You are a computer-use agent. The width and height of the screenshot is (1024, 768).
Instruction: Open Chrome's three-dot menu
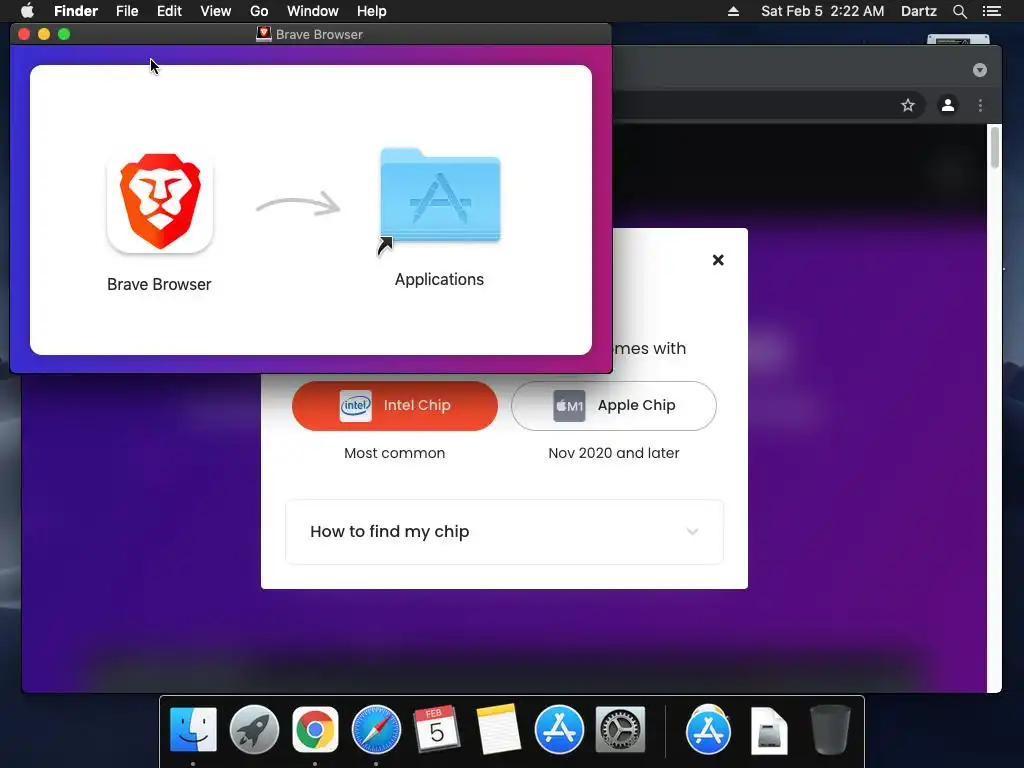[x=980, y=105]
